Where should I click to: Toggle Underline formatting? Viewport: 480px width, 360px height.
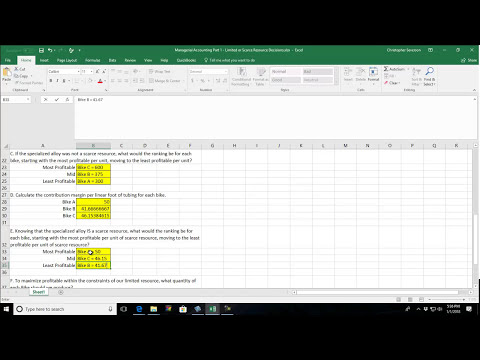tap(64, 81)
